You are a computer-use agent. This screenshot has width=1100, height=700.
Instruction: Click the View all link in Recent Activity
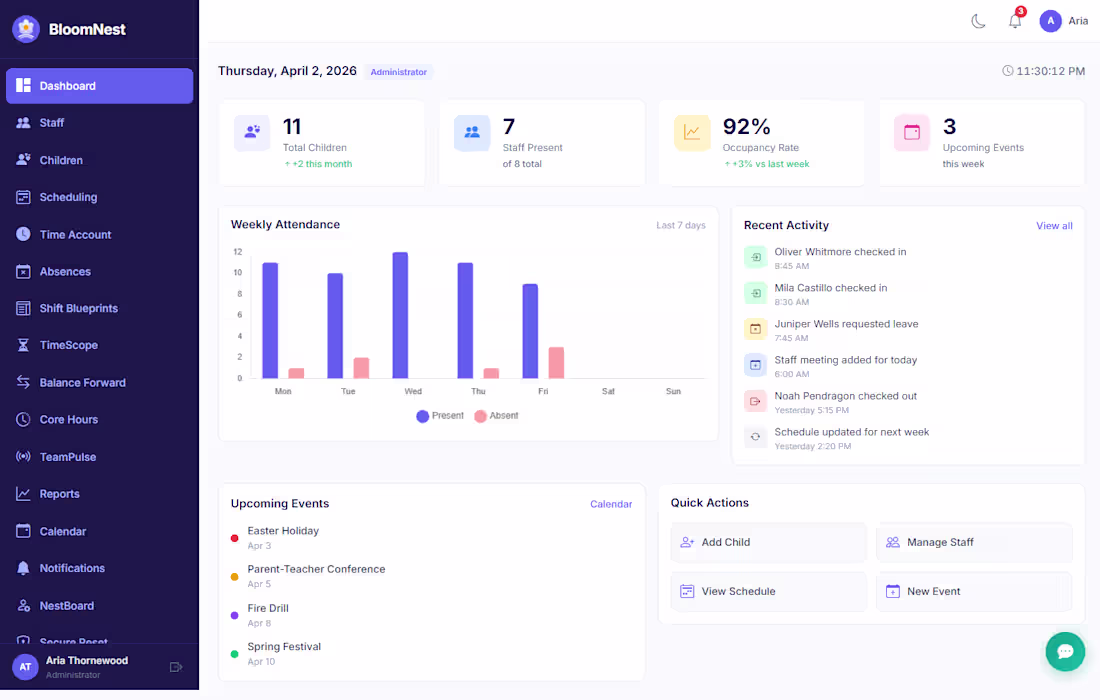pos(1054,225)
